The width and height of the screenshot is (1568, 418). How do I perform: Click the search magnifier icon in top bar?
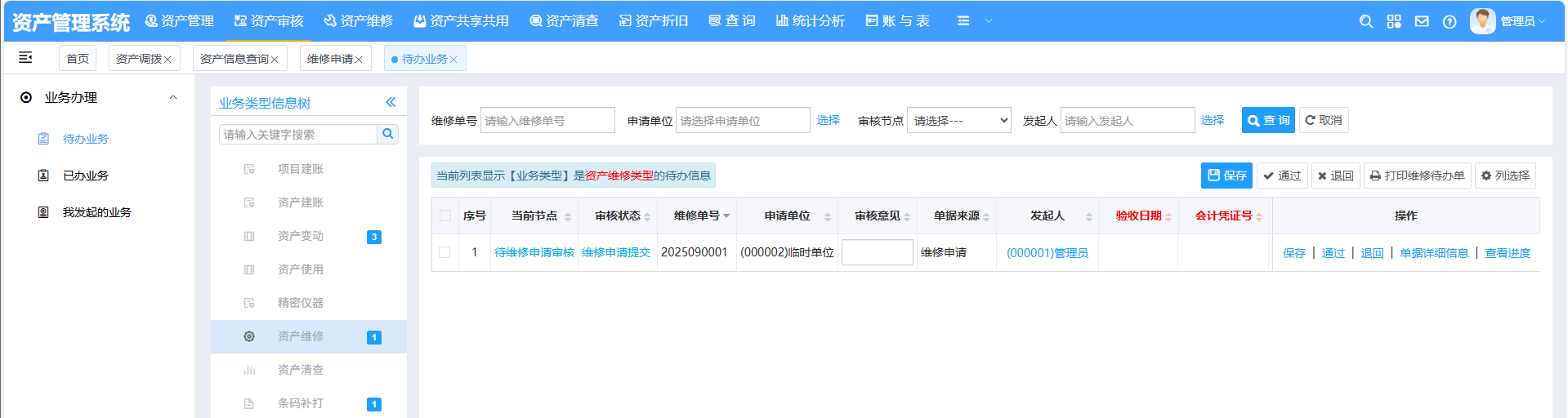pos(1365,21)
